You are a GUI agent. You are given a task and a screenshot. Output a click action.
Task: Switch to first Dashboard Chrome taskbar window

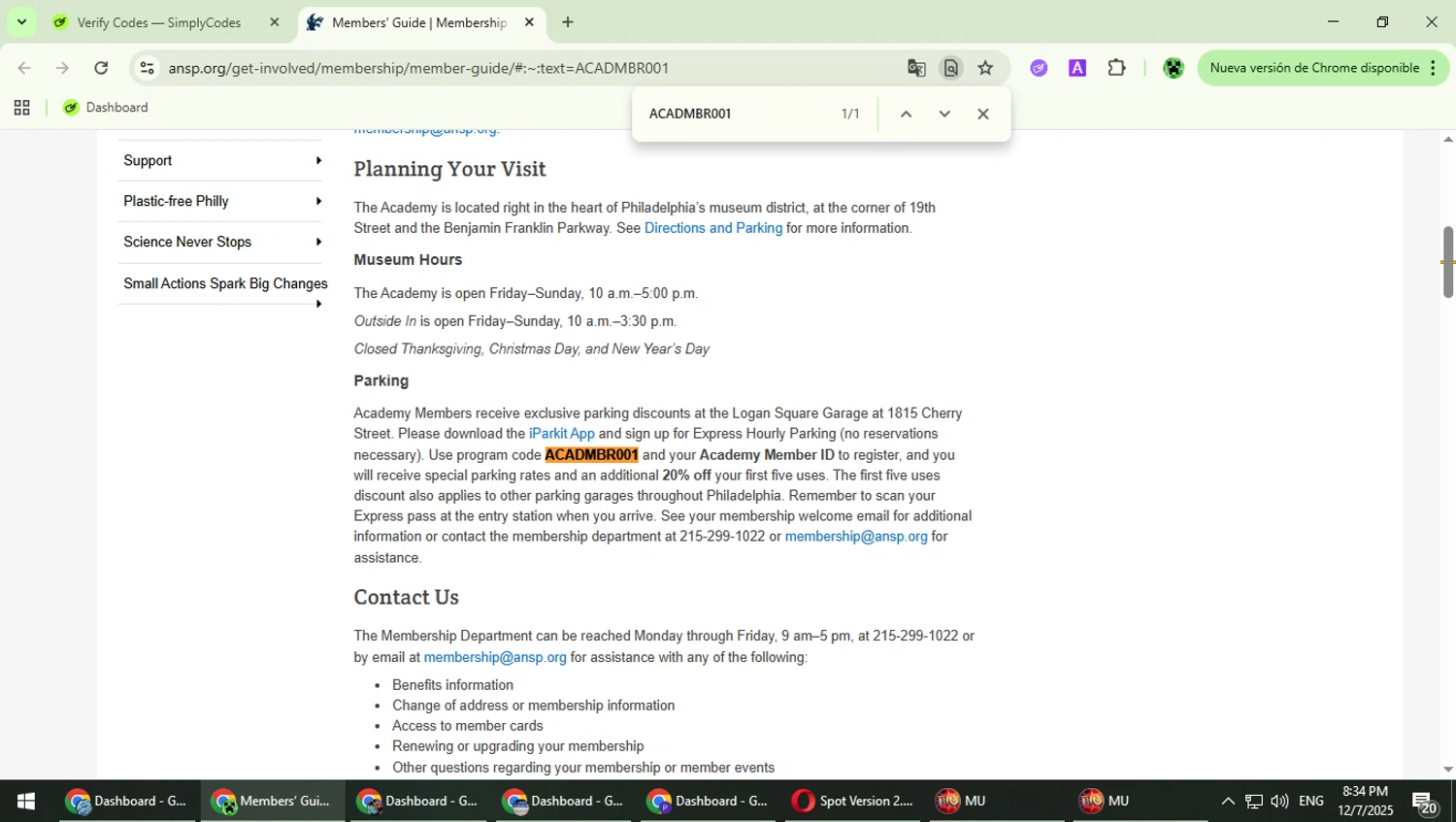click(x=125, y=802)
